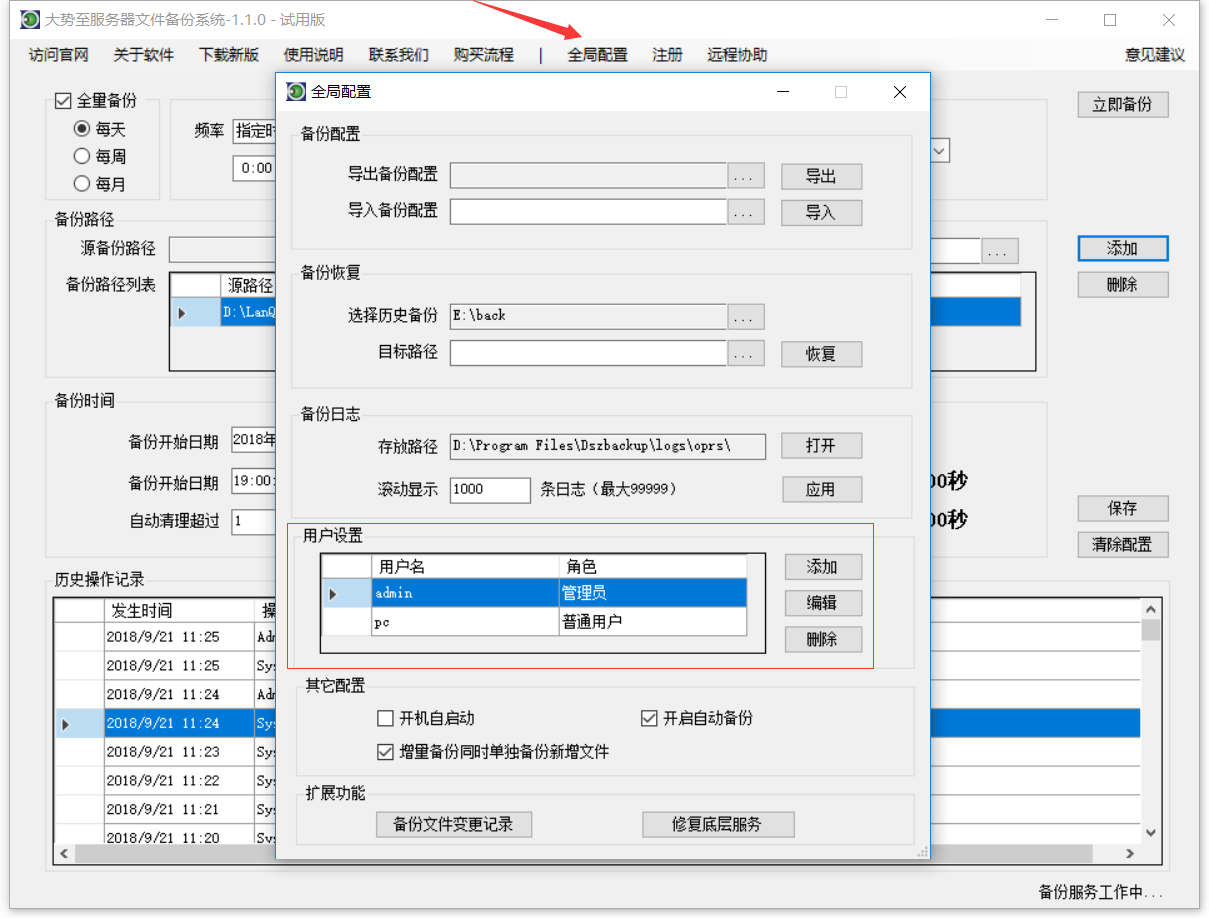The height and width of the screenshot is (918, 1209).
Task: Open 购买流程 menu item
Action: [x=483, y=55]
